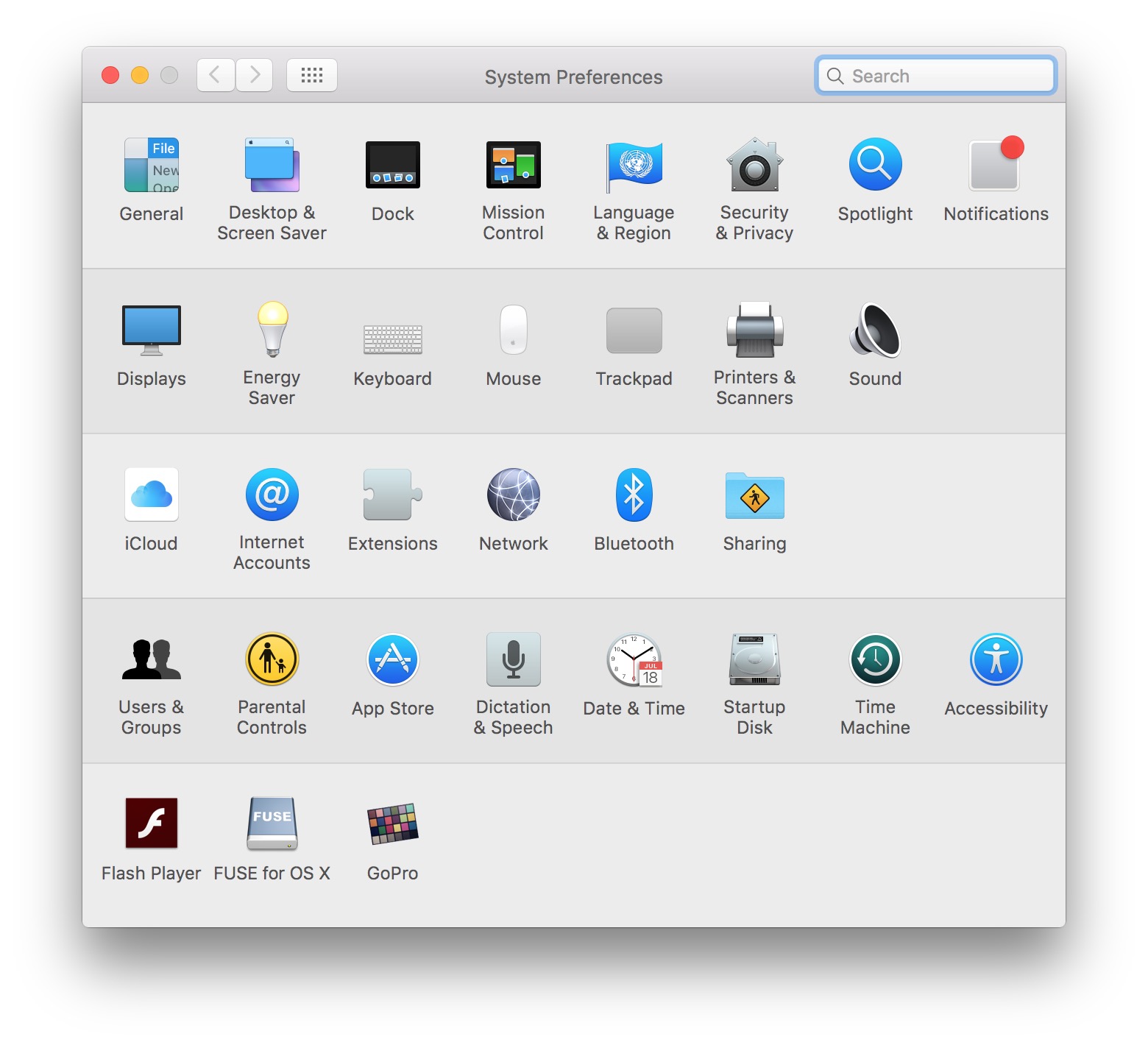
Task: Click the Search field in toolbar
Action: pyautogui.click(x=936, y=76)
